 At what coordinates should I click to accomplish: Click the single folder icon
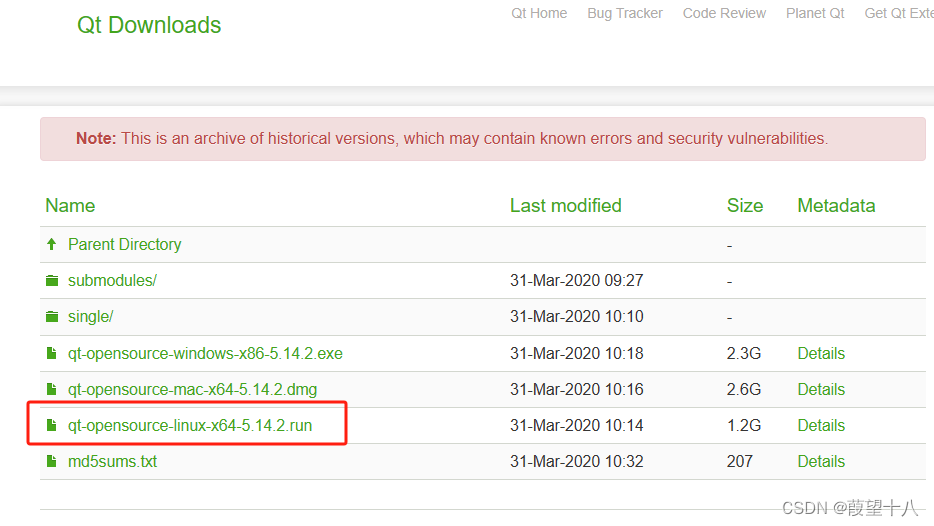[x=52, y=316]
